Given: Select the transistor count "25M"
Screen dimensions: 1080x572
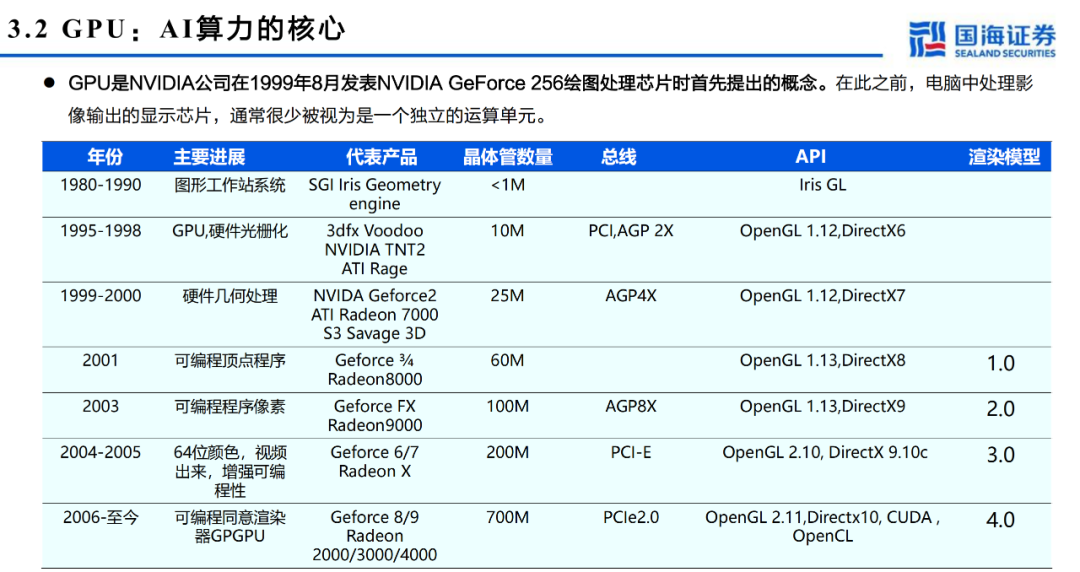Looking at the screenshot, I should click(508, 296).
